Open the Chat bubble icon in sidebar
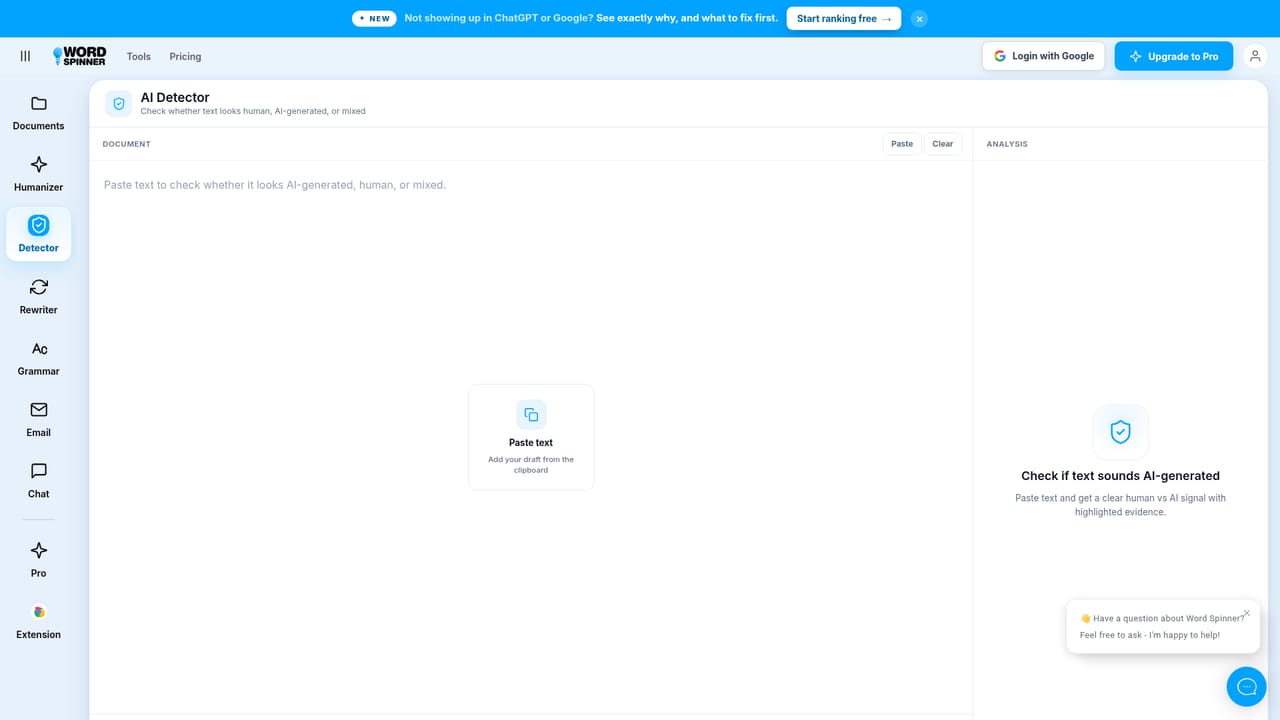This screenshot has height=720, width=1280. pos(38,471)
